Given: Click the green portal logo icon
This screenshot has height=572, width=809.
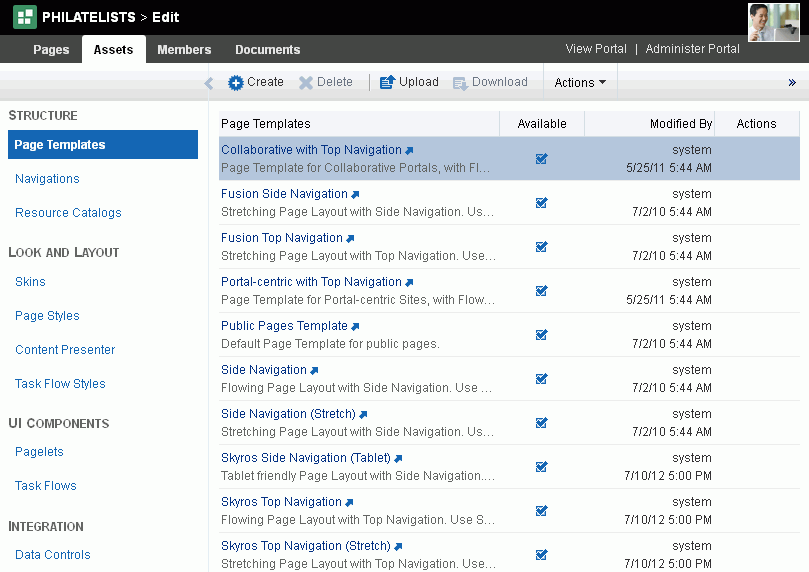Looking at the screenshot, I should click(x=24, y=17).
